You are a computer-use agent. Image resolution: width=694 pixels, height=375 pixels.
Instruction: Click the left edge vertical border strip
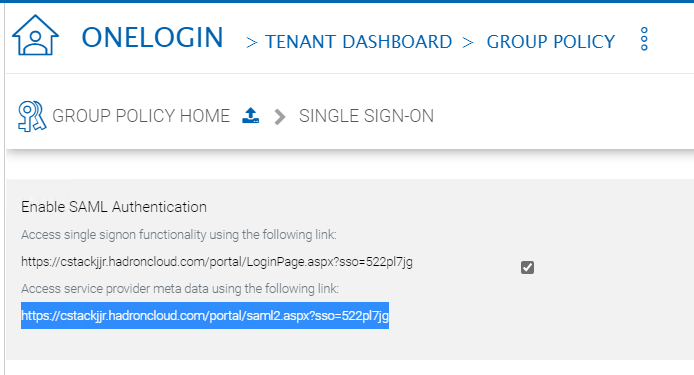point(4,190)
